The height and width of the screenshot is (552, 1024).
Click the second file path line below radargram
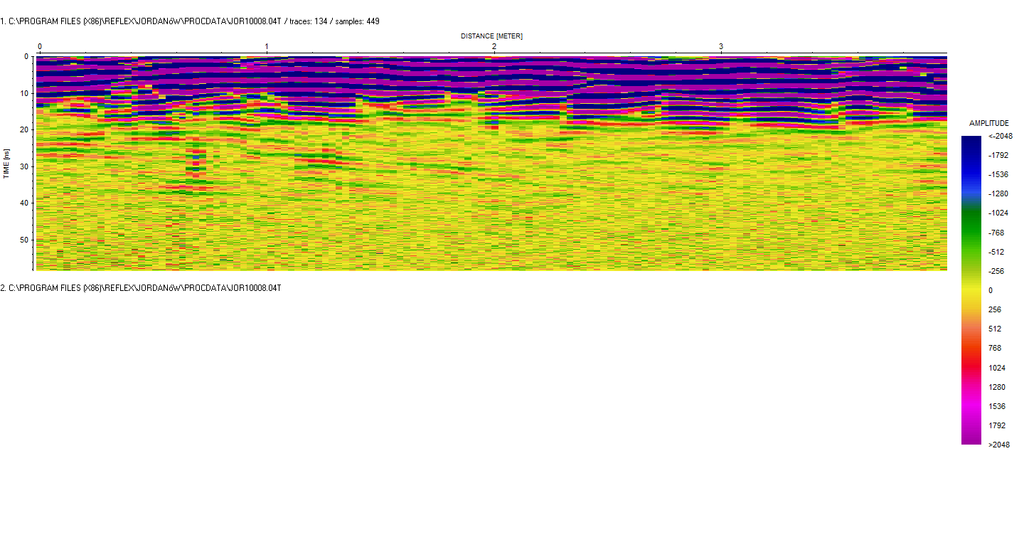tap(141, 287)
